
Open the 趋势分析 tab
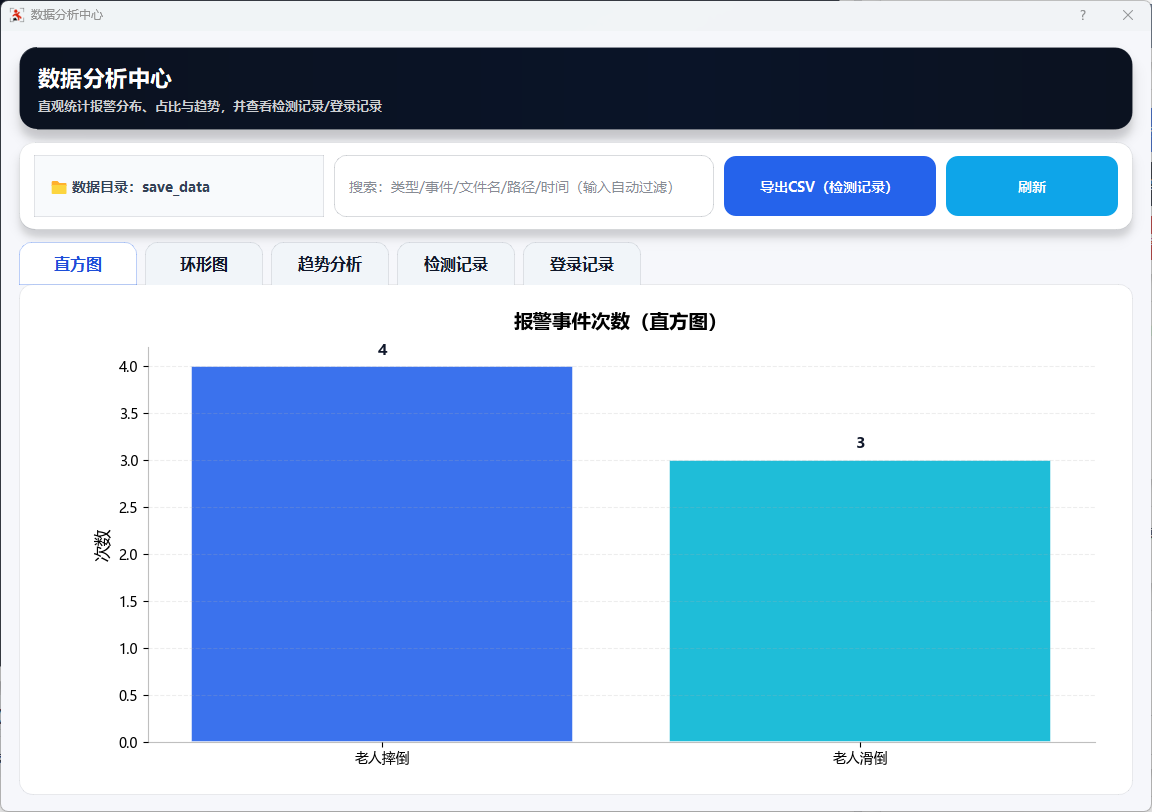click(330, 265)
